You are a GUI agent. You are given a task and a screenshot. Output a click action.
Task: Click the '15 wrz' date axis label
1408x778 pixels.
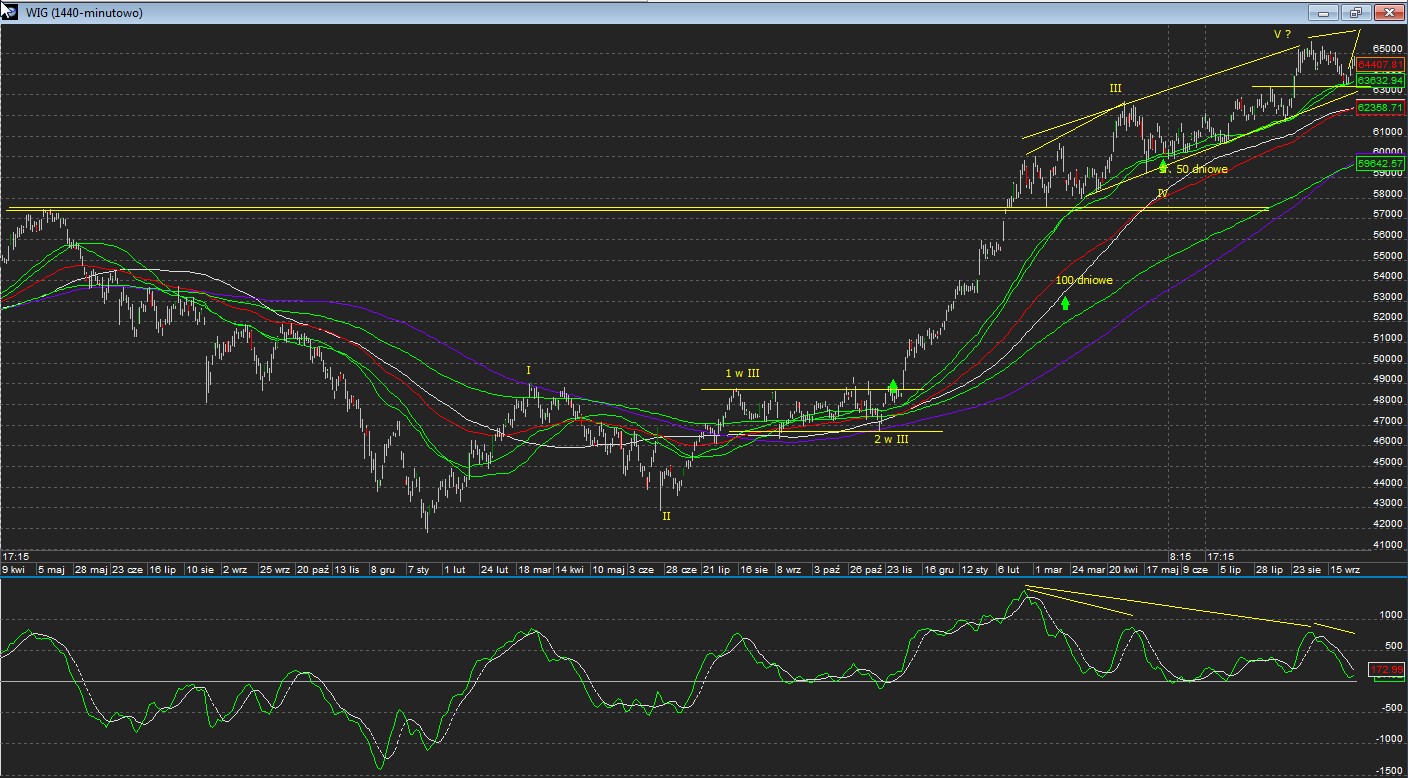point(1344,569)
